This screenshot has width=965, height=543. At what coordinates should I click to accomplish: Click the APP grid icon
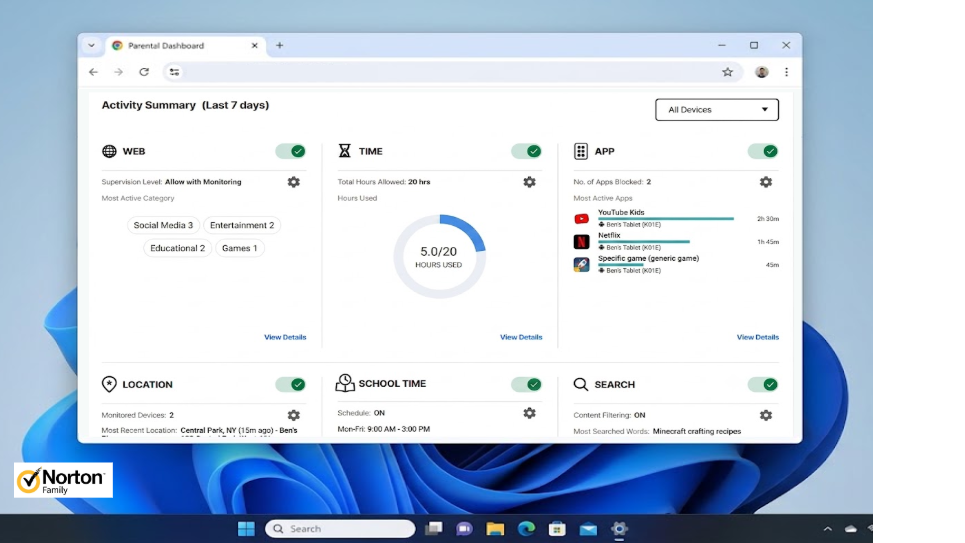coord(580,151)
